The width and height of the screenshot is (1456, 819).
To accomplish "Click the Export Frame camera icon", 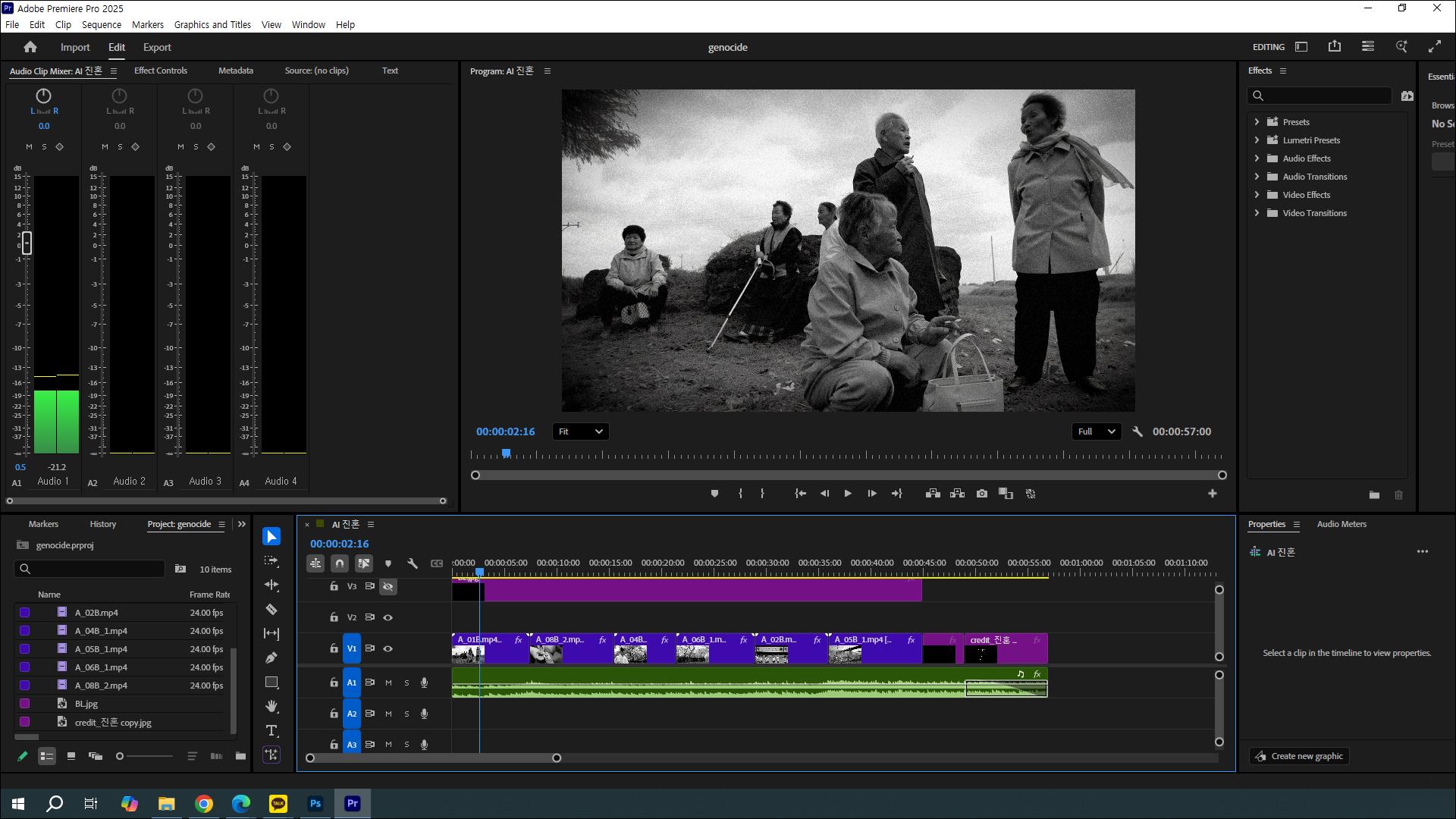I will tap(982, 494).
